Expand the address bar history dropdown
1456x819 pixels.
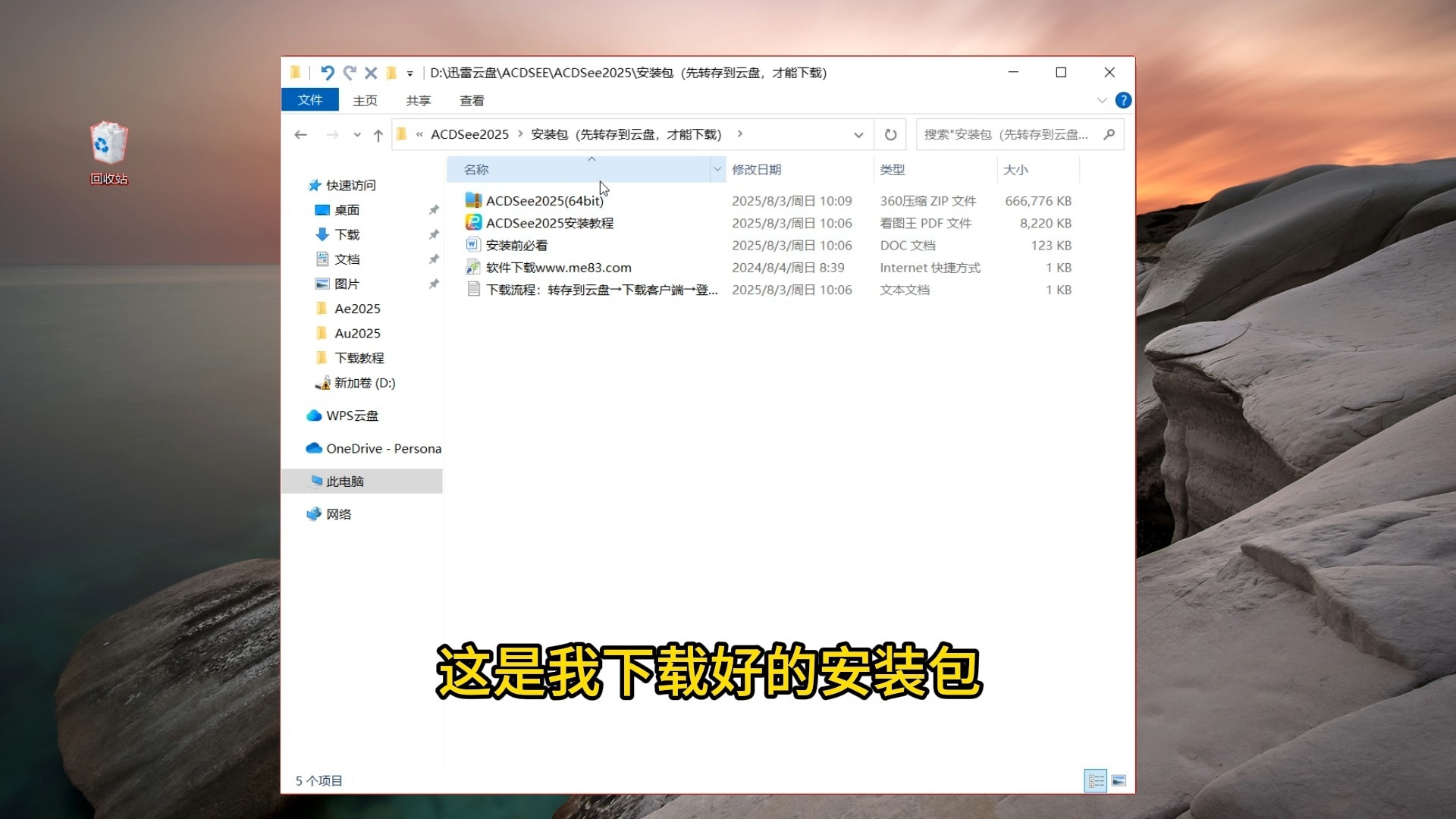pyautogui.click(x=858, y=134)
